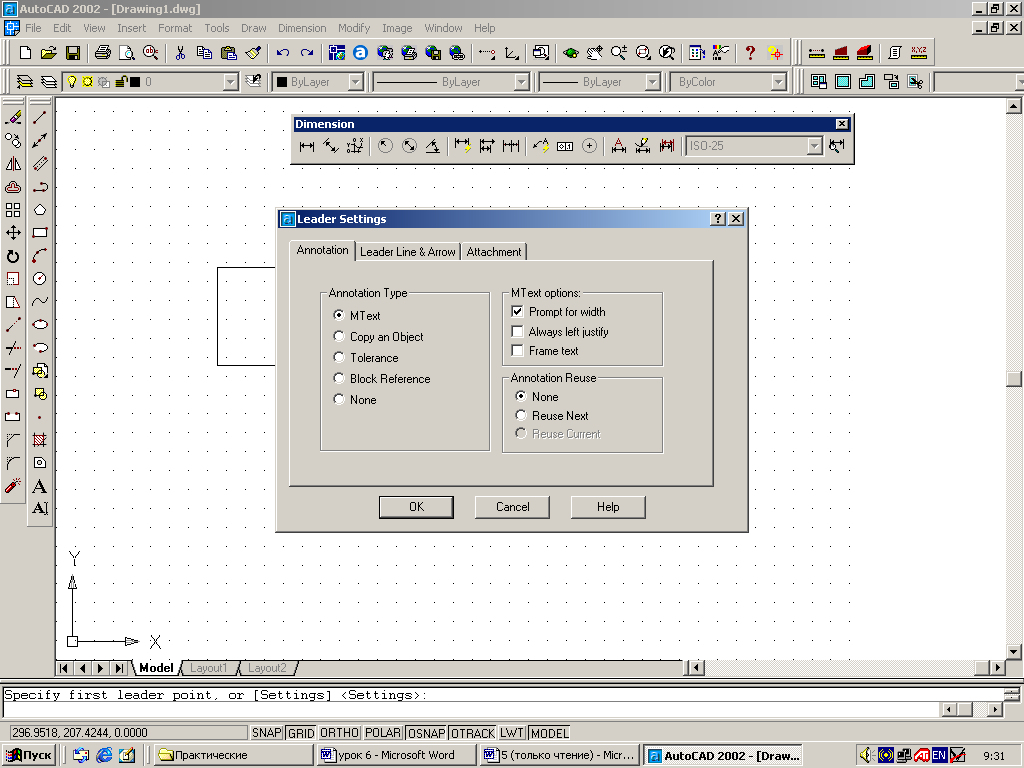Viewport: 1024px width, 768px height.
Task: Click the Help button in Leader Settings
Action: click(608, 507)
